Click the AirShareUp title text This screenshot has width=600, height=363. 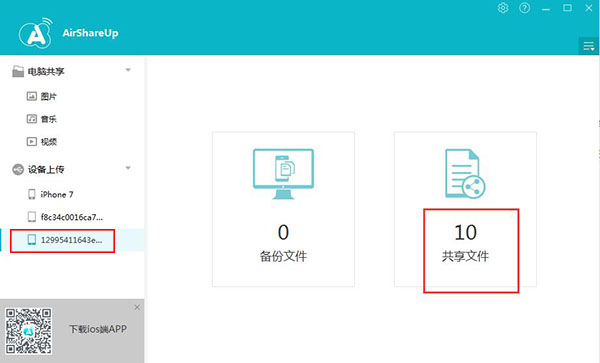90,33
